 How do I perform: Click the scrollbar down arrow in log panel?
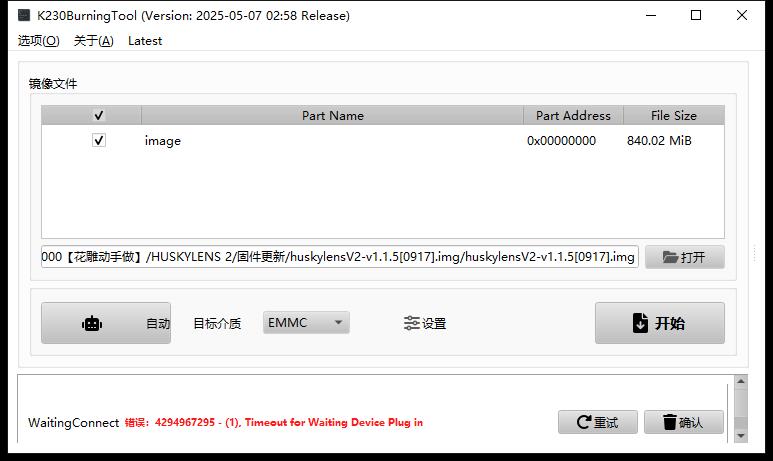(x=740, y=436)
